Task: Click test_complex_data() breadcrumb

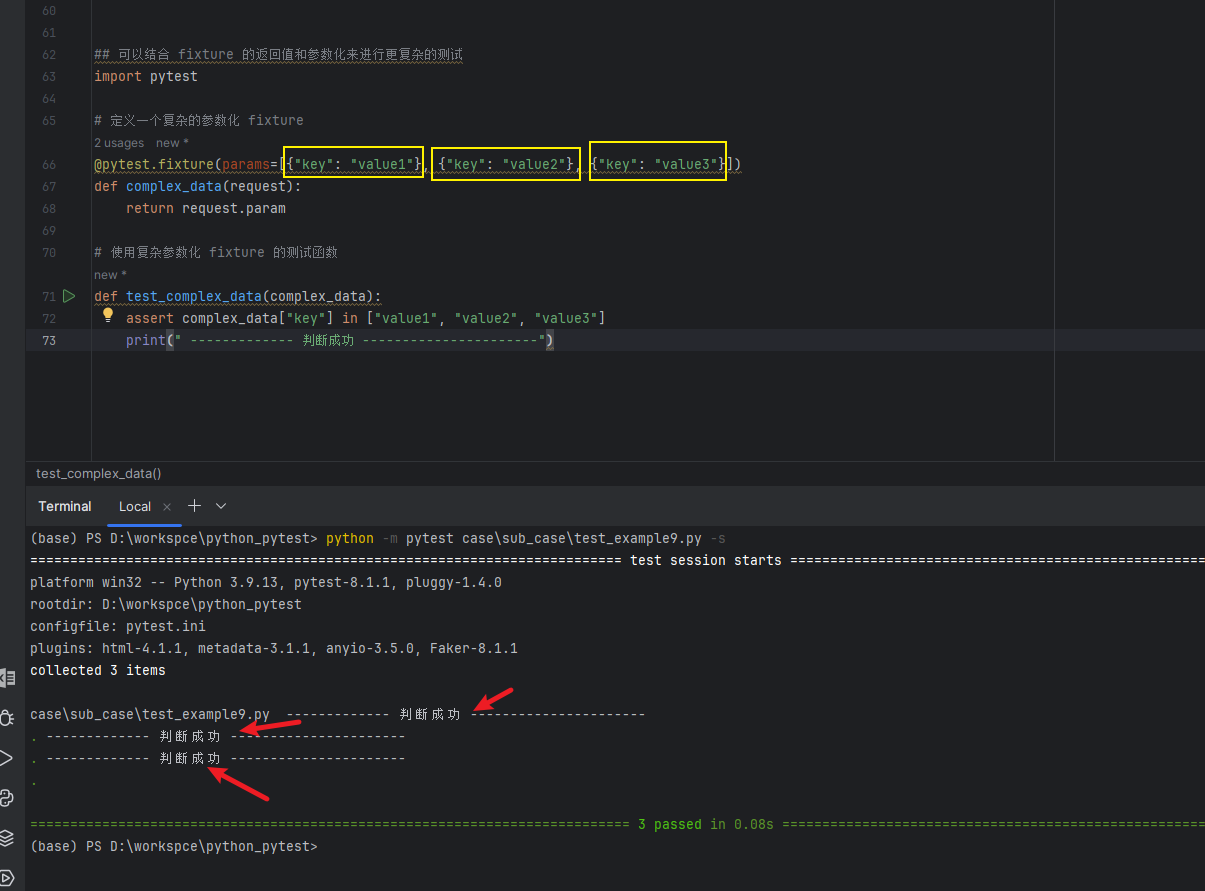Action: coord(99,473)
